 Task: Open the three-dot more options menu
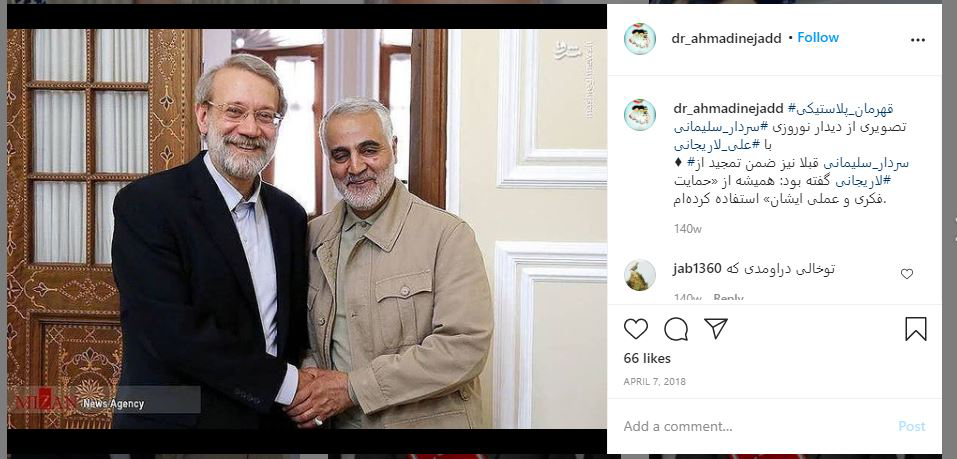coord(917,40)
